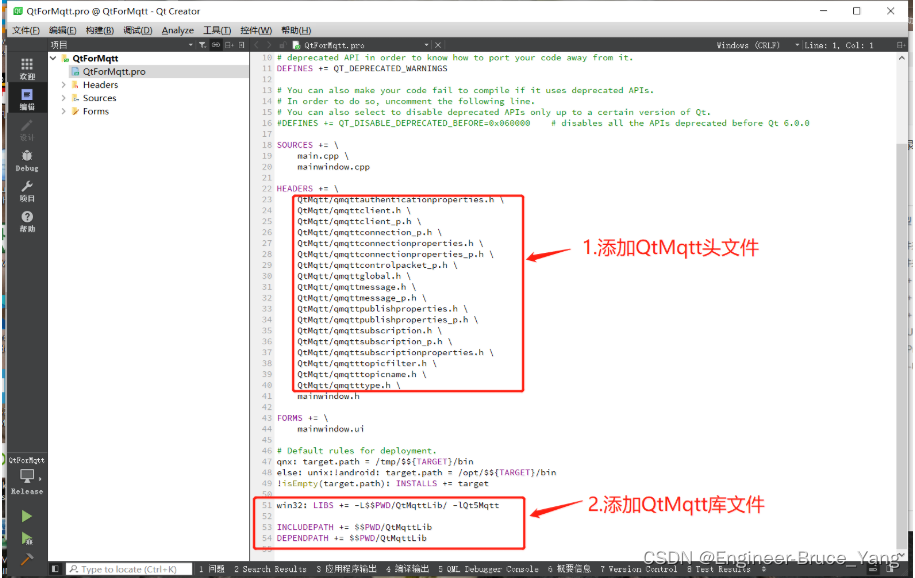
Task: Go back in editor navigation history
Action: (x=256, y=45)
